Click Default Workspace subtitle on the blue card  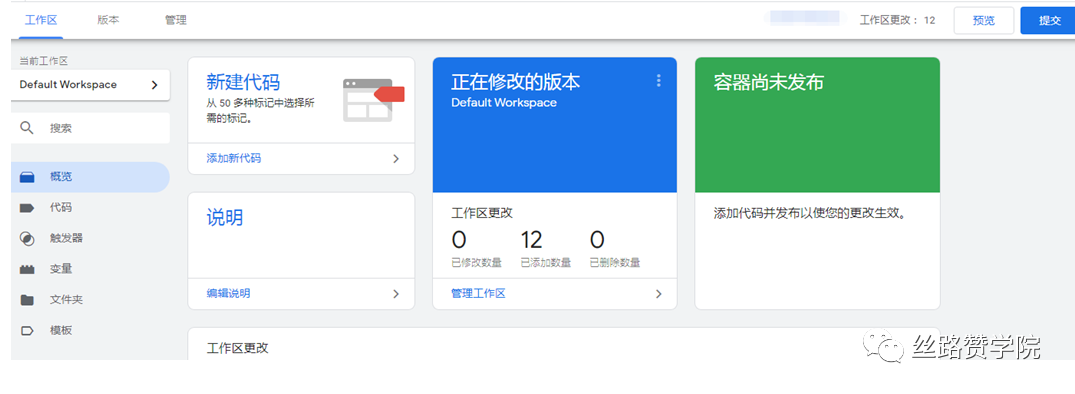coord(504,103)
